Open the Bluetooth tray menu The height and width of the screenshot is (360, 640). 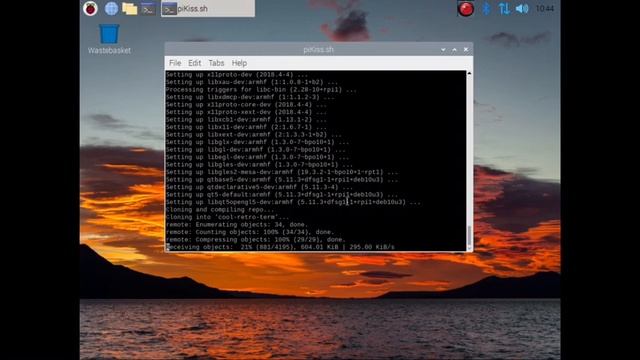point(486,9)
